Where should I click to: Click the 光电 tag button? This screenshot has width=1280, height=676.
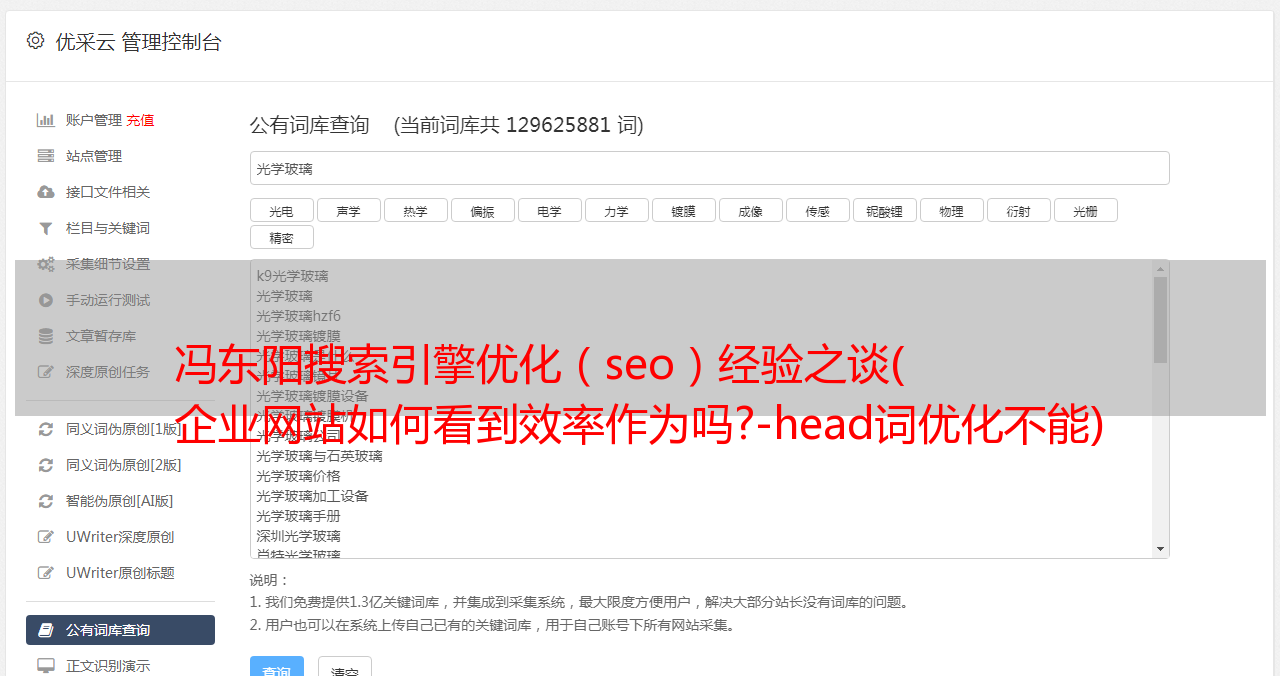pos(282,211)
